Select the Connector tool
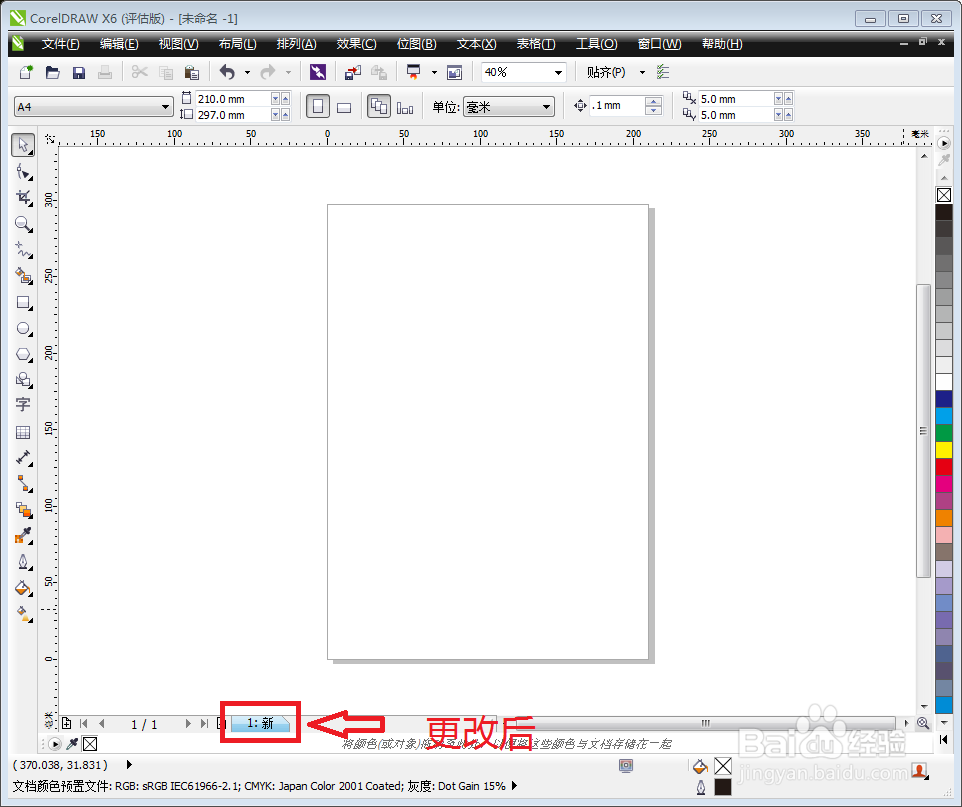Image resolution: width=962 pixels, height=807 pixels. (23, 484)
